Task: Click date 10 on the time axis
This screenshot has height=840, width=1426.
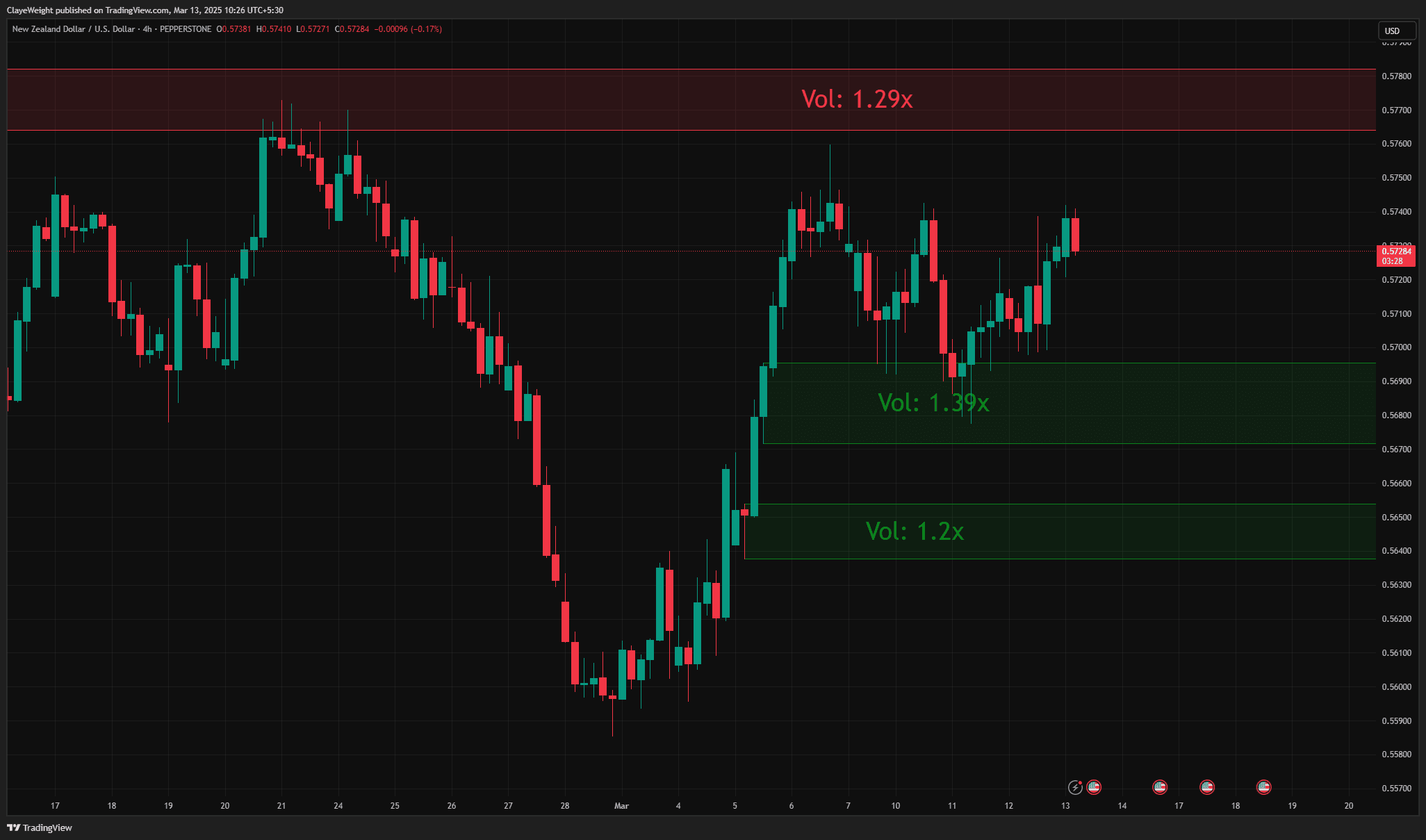Action: coord(895,806)
